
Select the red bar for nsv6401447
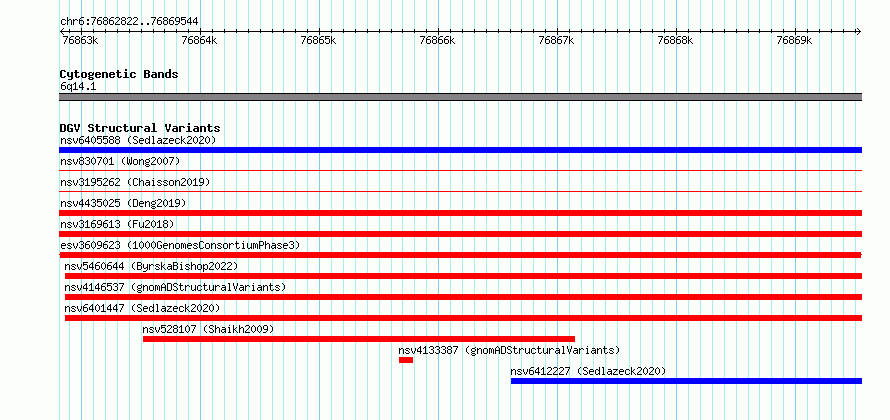point(463,318)
